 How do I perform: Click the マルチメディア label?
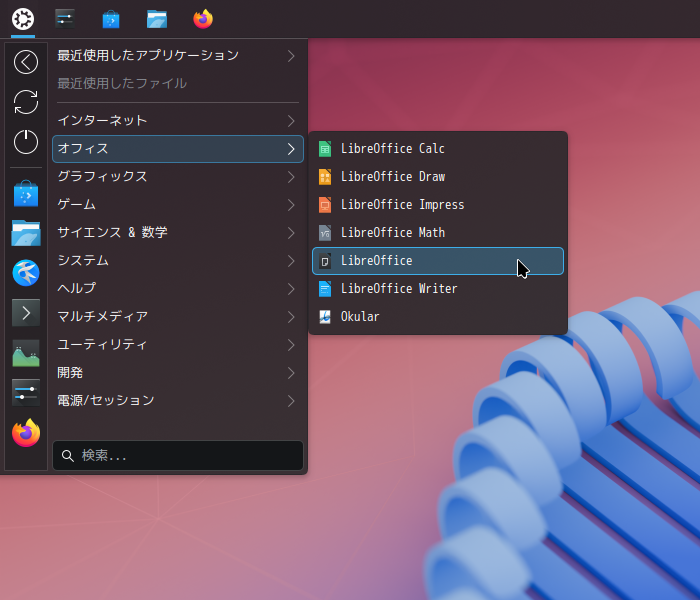coord(103,317)
